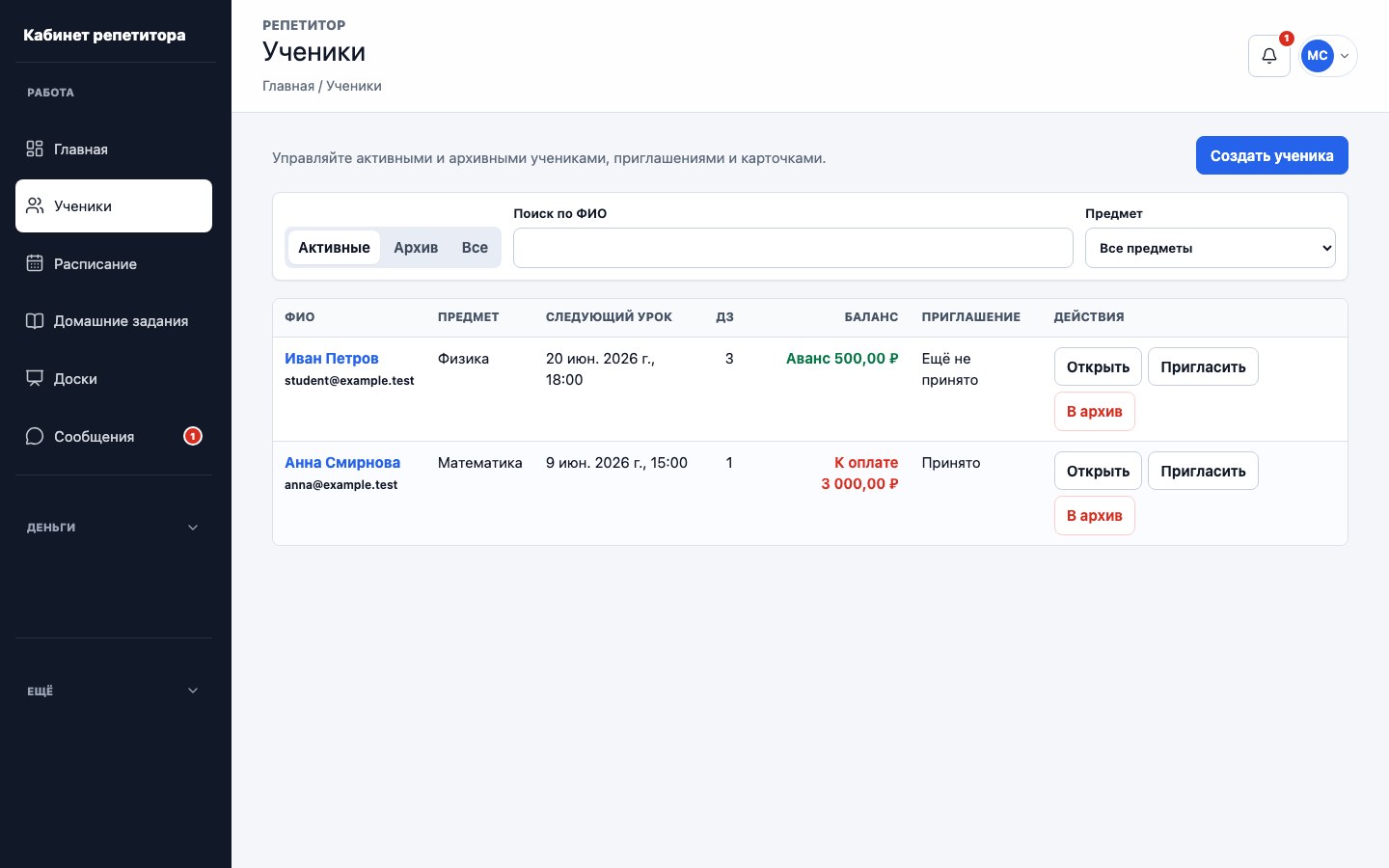Click the Кабинет репетитора sidebar title

[104, 35]
